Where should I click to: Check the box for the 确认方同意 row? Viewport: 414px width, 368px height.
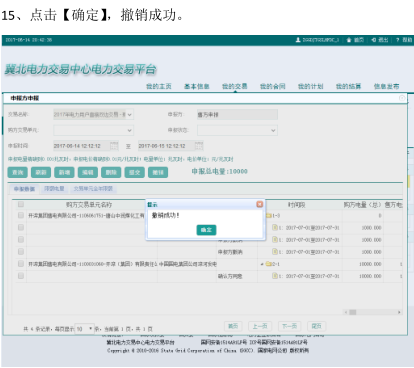coord(21,276)
